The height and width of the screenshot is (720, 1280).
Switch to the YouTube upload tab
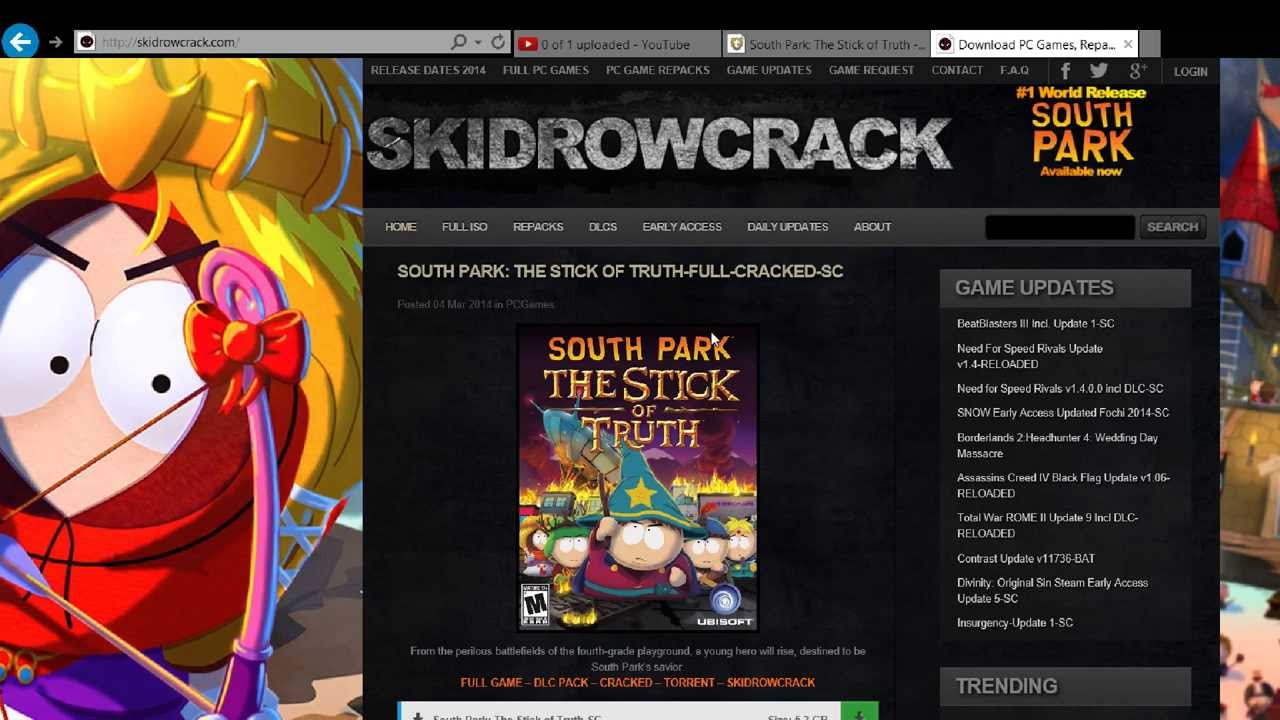click(x=616, y=44)
